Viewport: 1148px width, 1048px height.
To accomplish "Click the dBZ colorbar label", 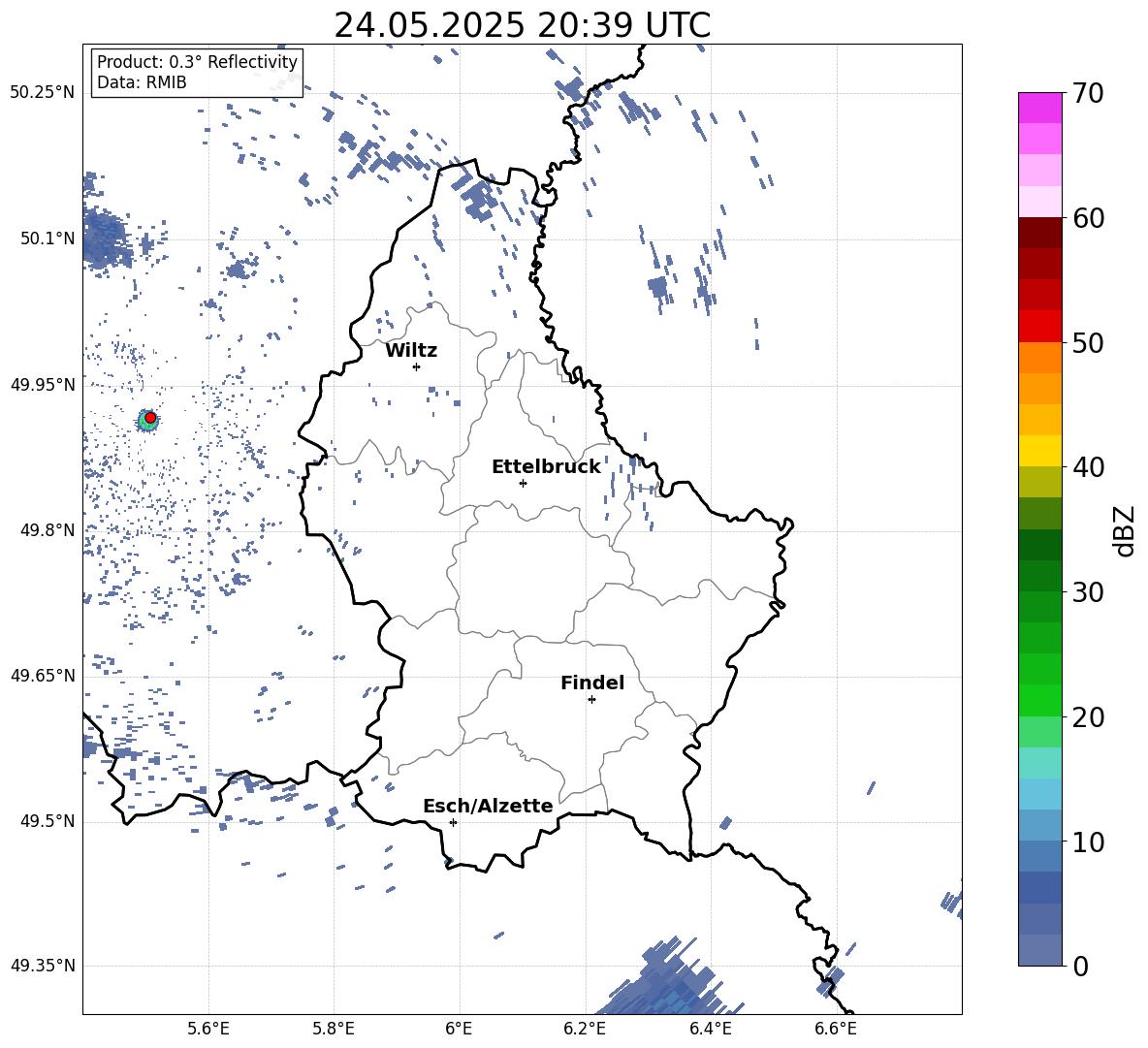I will [1123, 530].
